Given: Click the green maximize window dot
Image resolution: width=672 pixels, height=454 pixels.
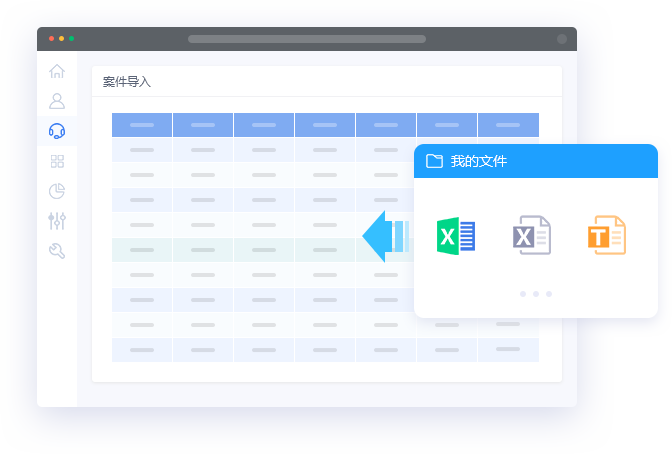Looking at the screenshot, I should click(x=72, y=39).
